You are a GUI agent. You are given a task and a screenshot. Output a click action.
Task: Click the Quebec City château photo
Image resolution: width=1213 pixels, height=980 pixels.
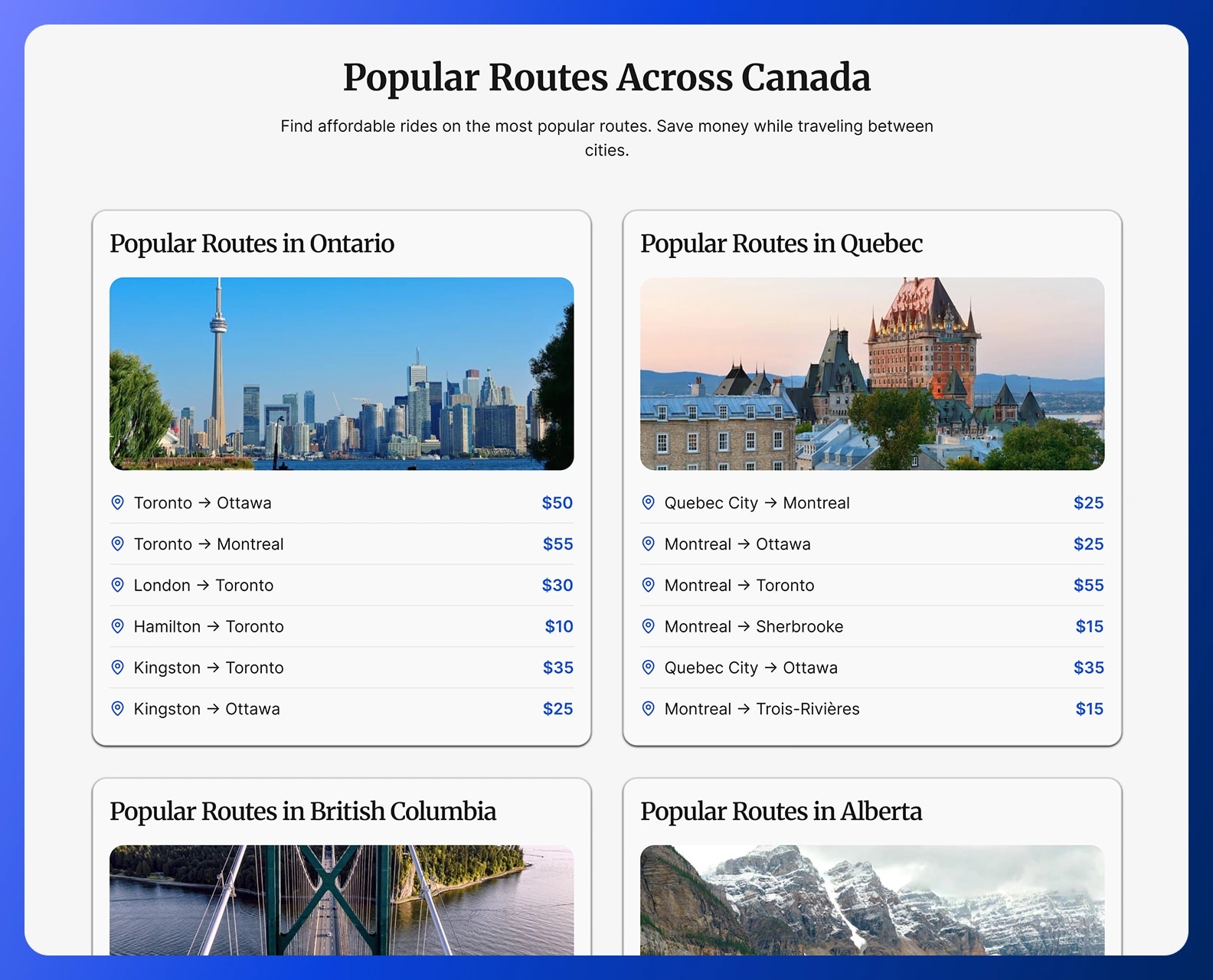pos(872,374)
